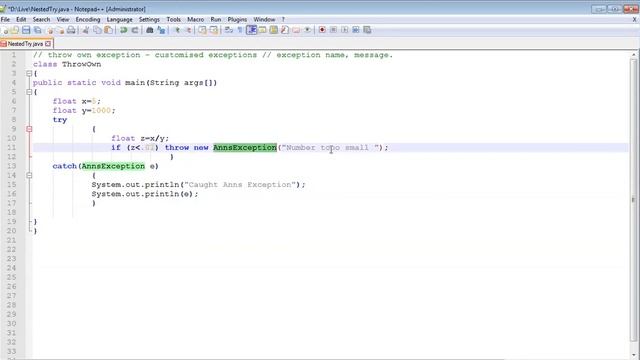Collapse catch block fold marker on line 14

click(x=29, y=176)
